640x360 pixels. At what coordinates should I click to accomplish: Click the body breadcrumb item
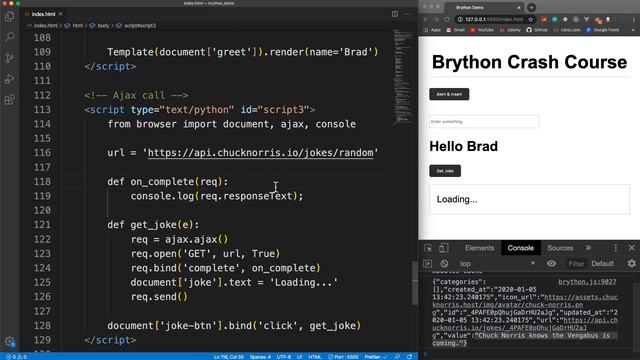click(x=100, y=25)
